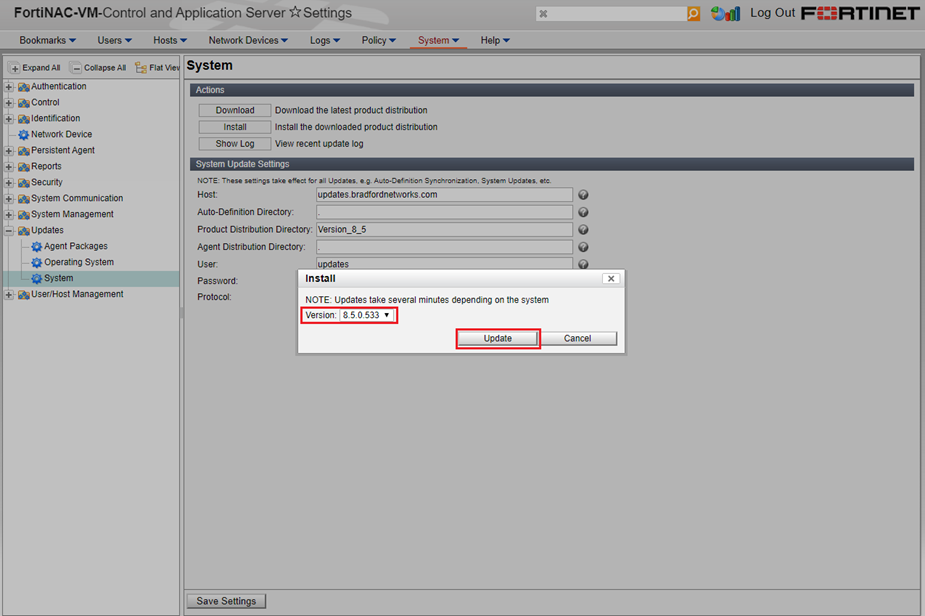Click help icon next to Agent Distribution Directory

click(x=583, y=247)
